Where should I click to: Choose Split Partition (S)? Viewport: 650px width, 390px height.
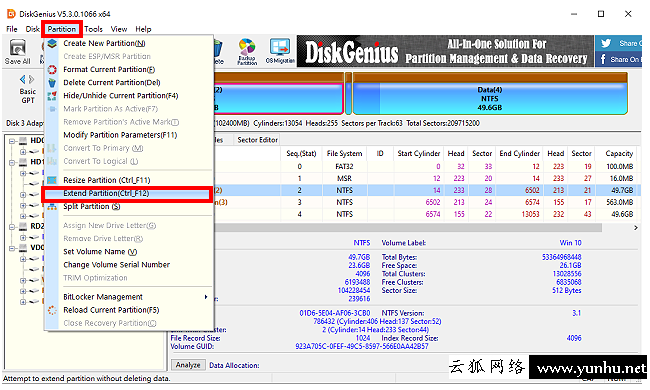tap(129, 206)
